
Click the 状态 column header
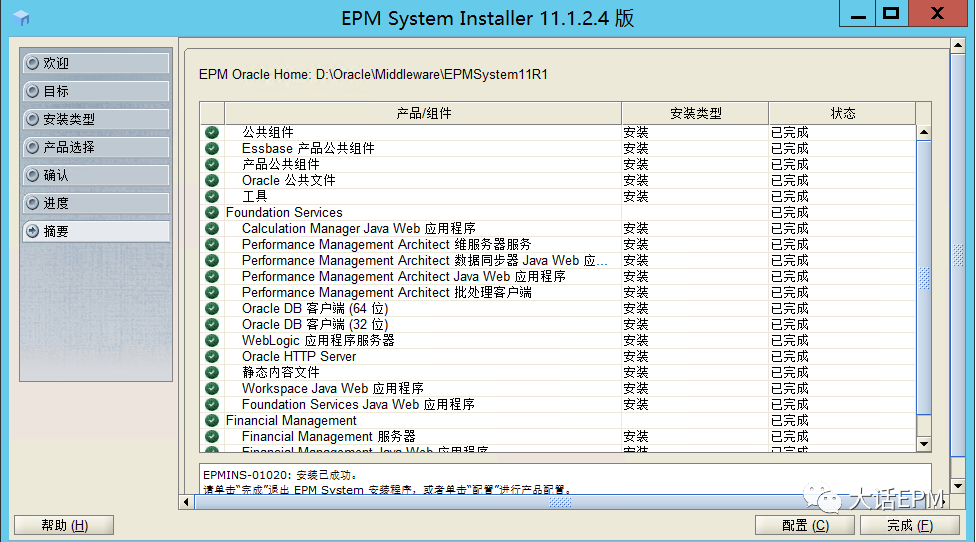pos(843,113)
